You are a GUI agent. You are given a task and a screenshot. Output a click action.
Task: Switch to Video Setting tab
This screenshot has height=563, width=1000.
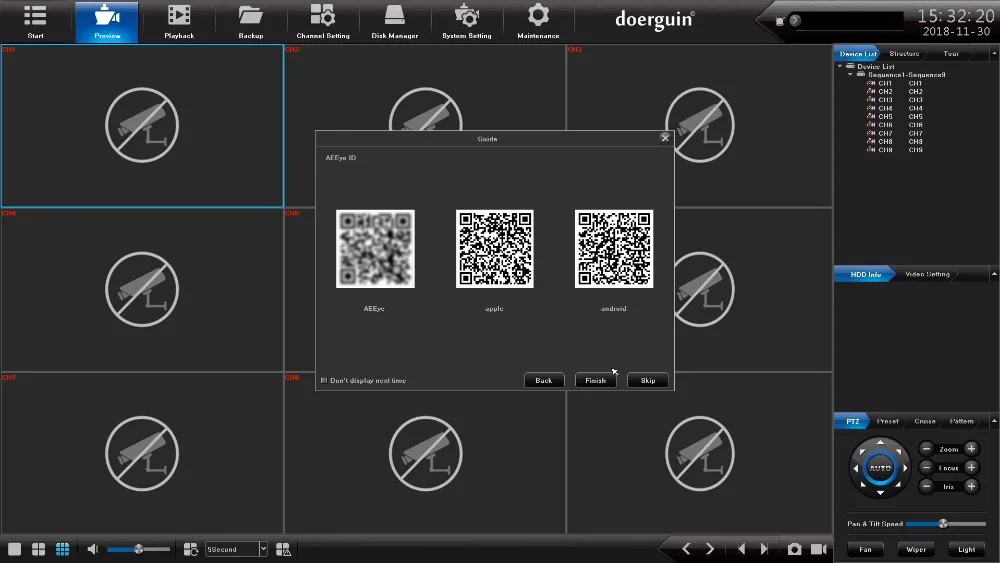click(927, 274)
